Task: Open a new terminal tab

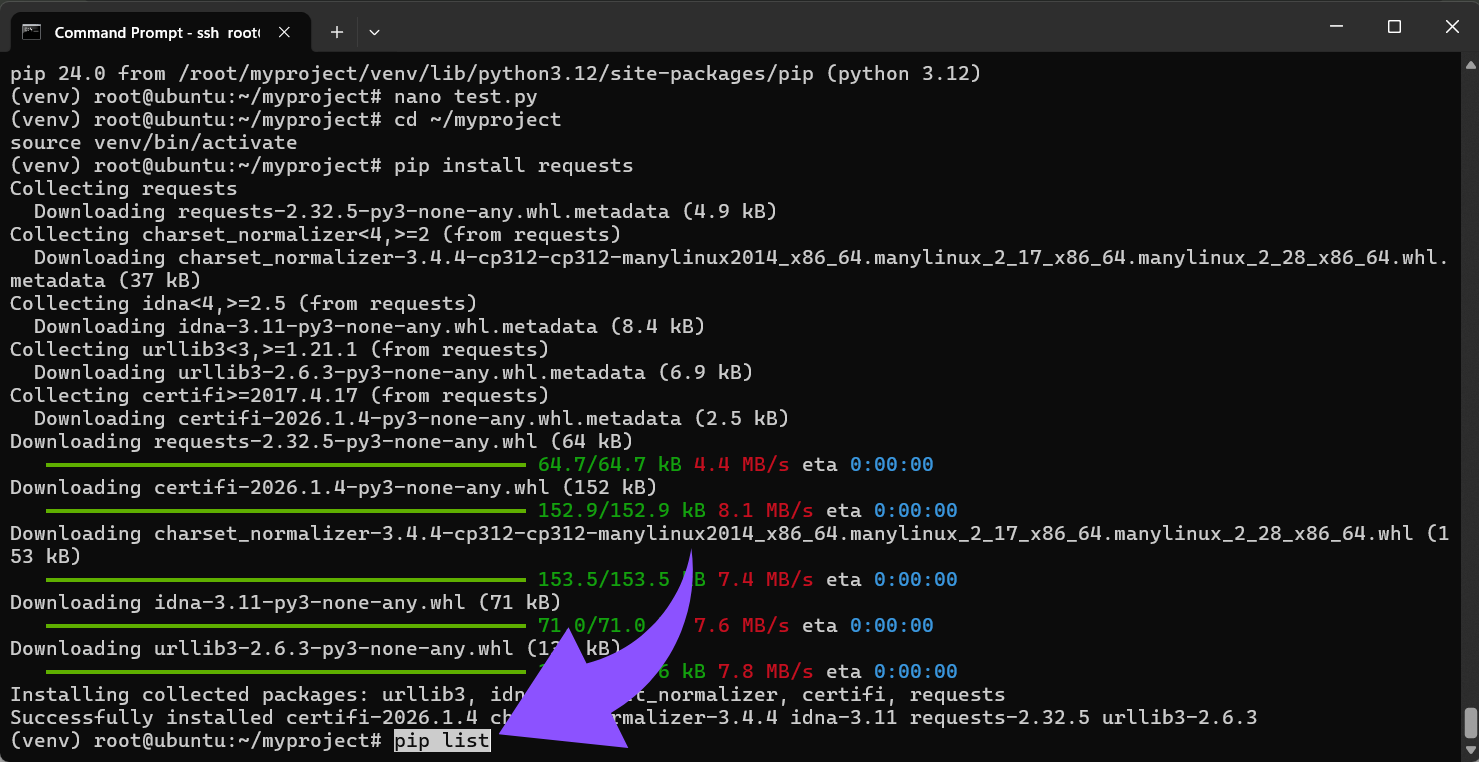Action: [337, 32]
